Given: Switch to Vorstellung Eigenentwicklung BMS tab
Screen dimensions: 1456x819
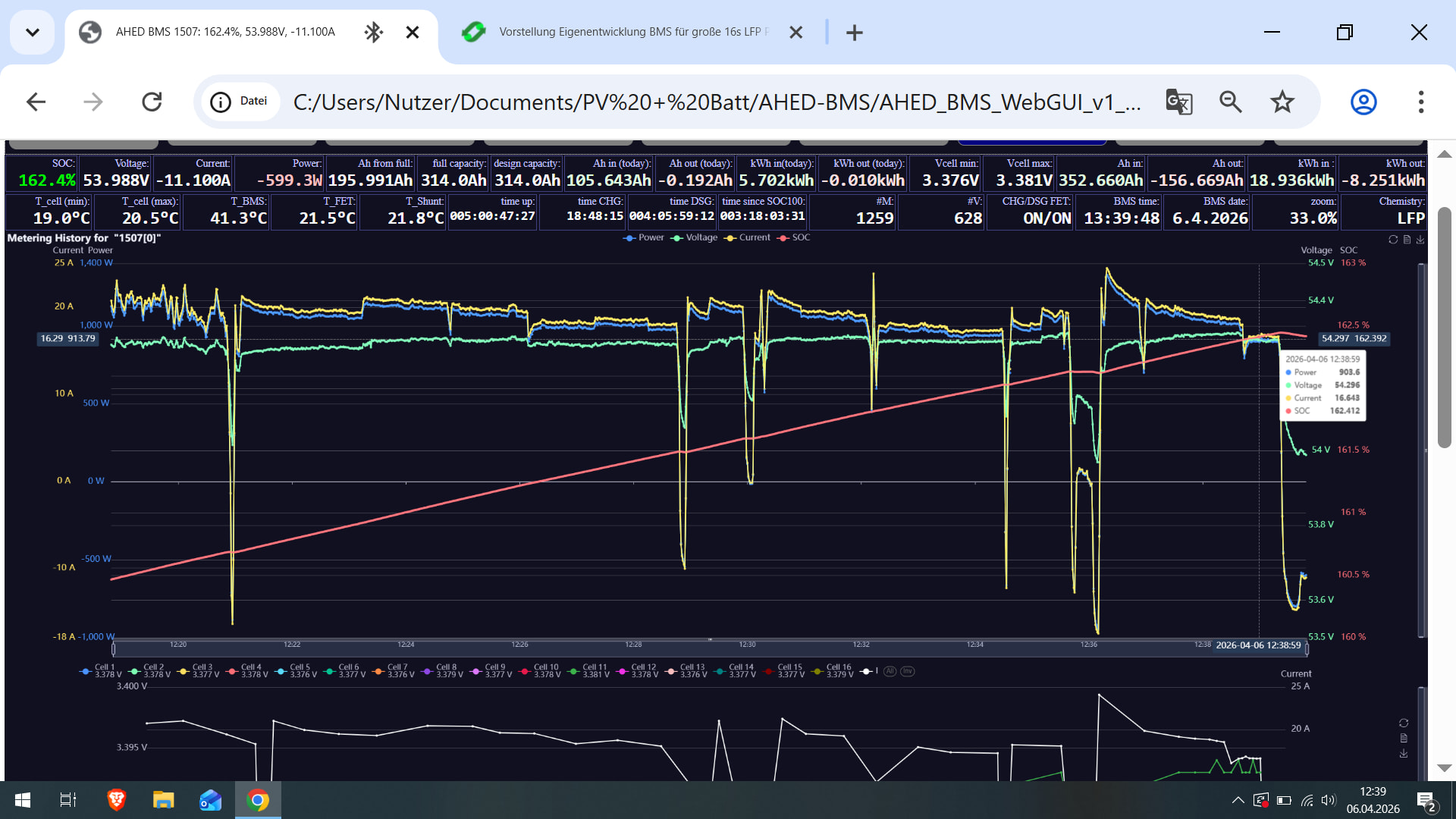Looking at the screenshot, I should tap(622, 32).
